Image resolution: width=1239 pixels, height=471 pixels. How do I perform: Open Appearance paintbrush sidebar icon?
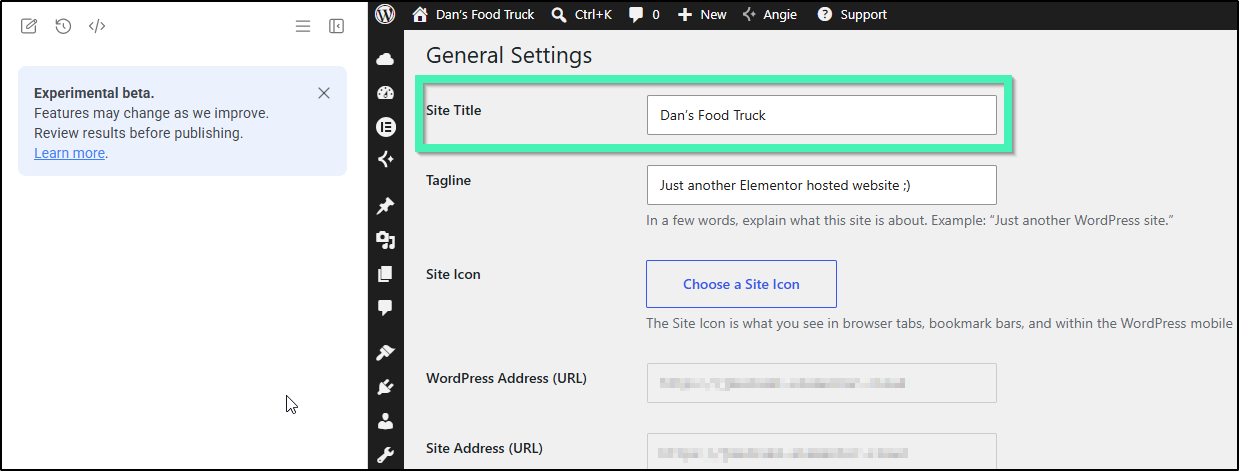click(385, 353)
